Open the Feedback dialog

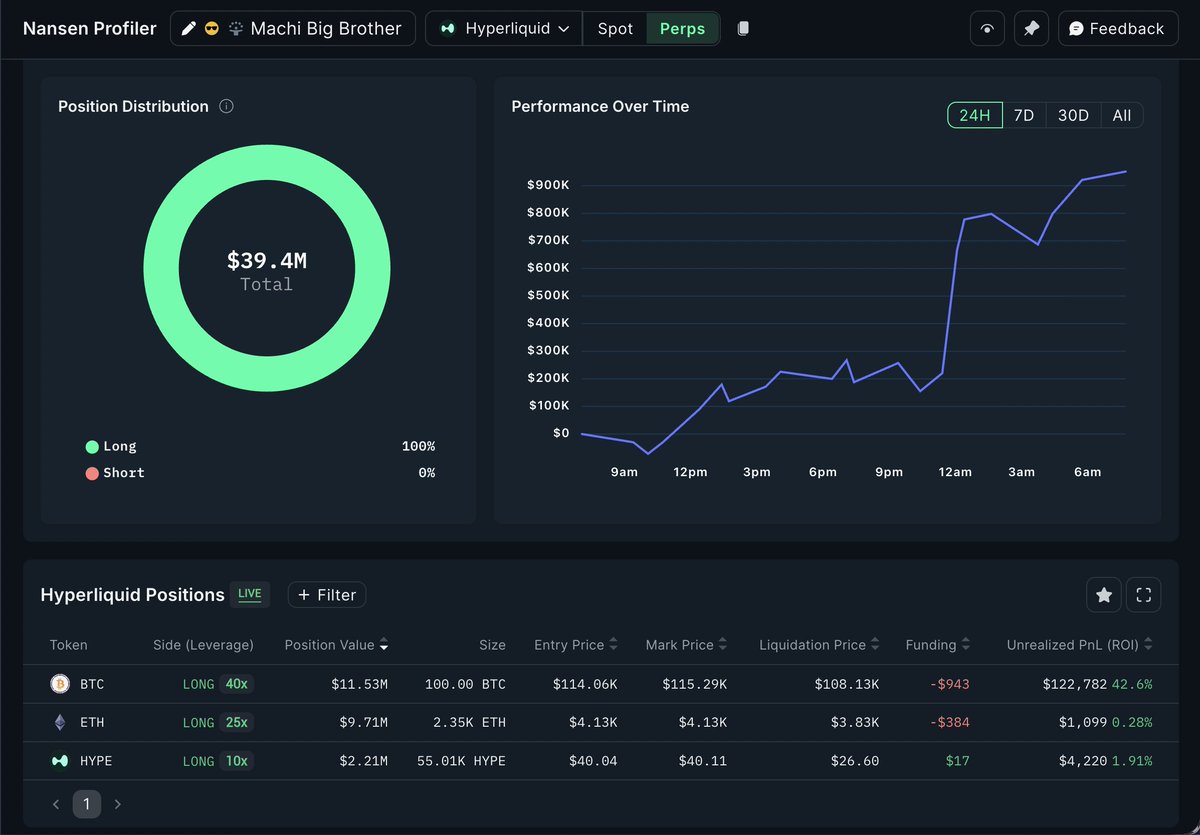[x=1117, y=28]
